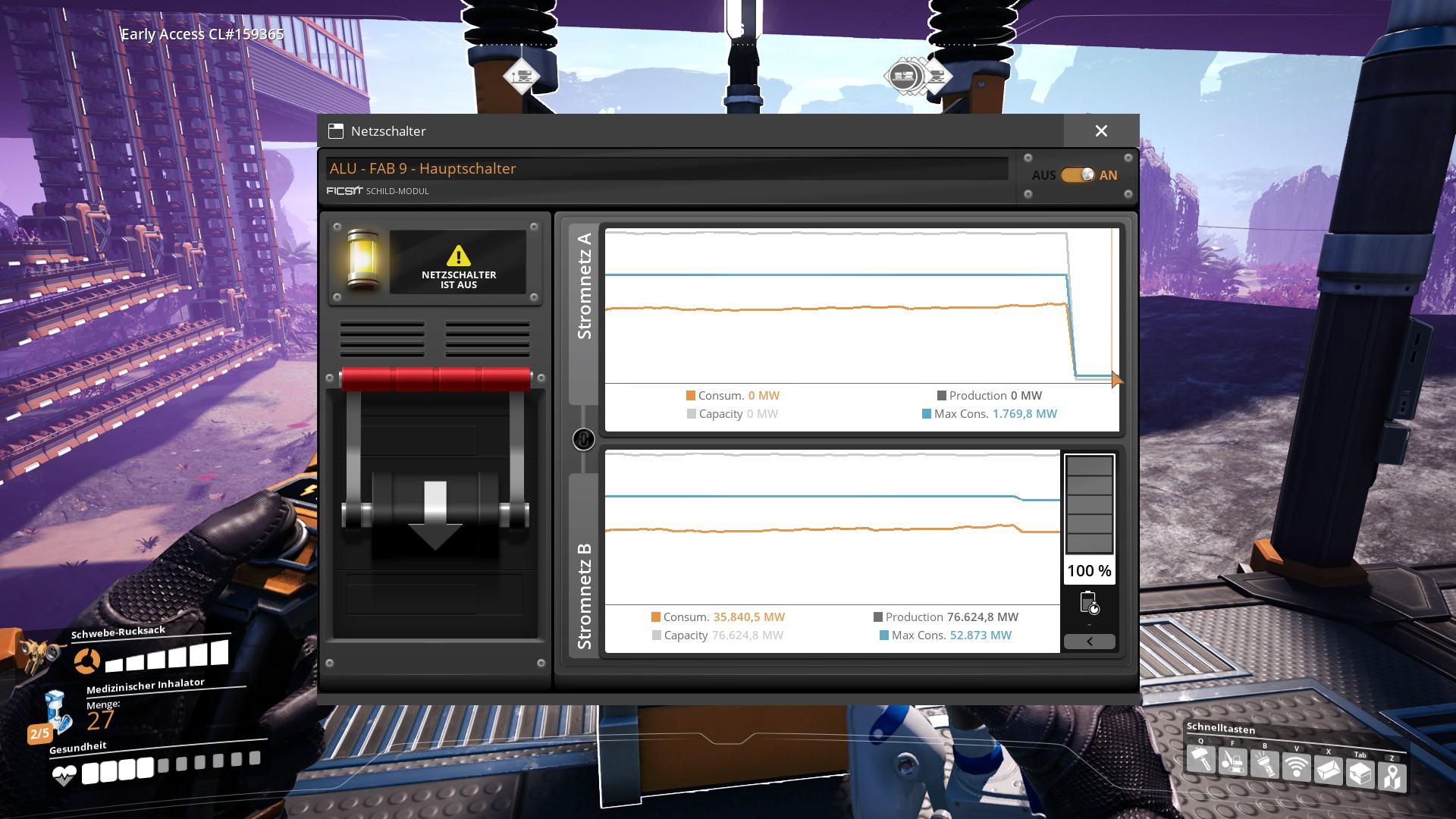The height and width of the screenshot is (819, 1456).
Task: Click the battery charge timer icon
Action: click(1090, 603)
